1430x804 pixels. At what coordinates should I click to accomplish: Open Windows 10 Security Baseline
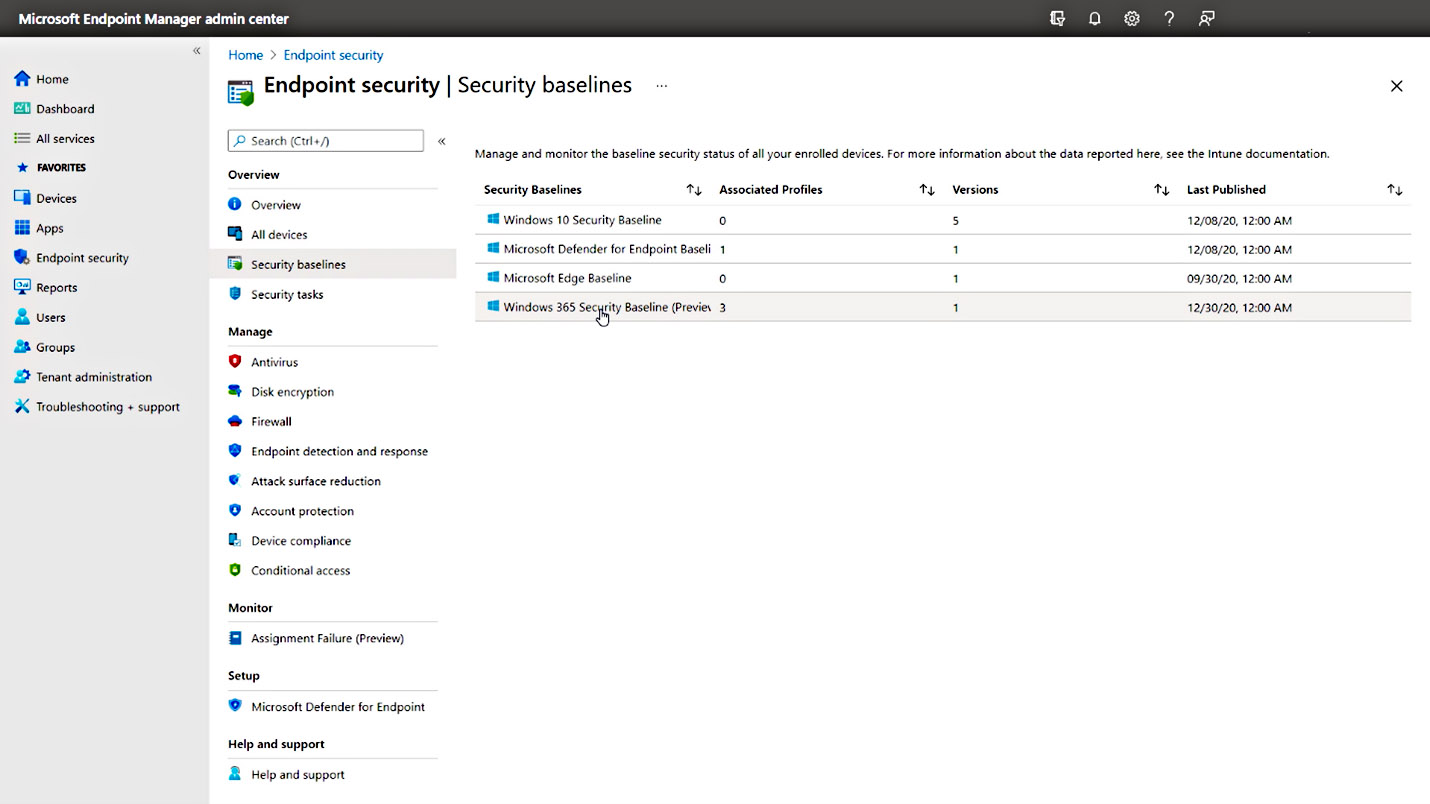582,220
